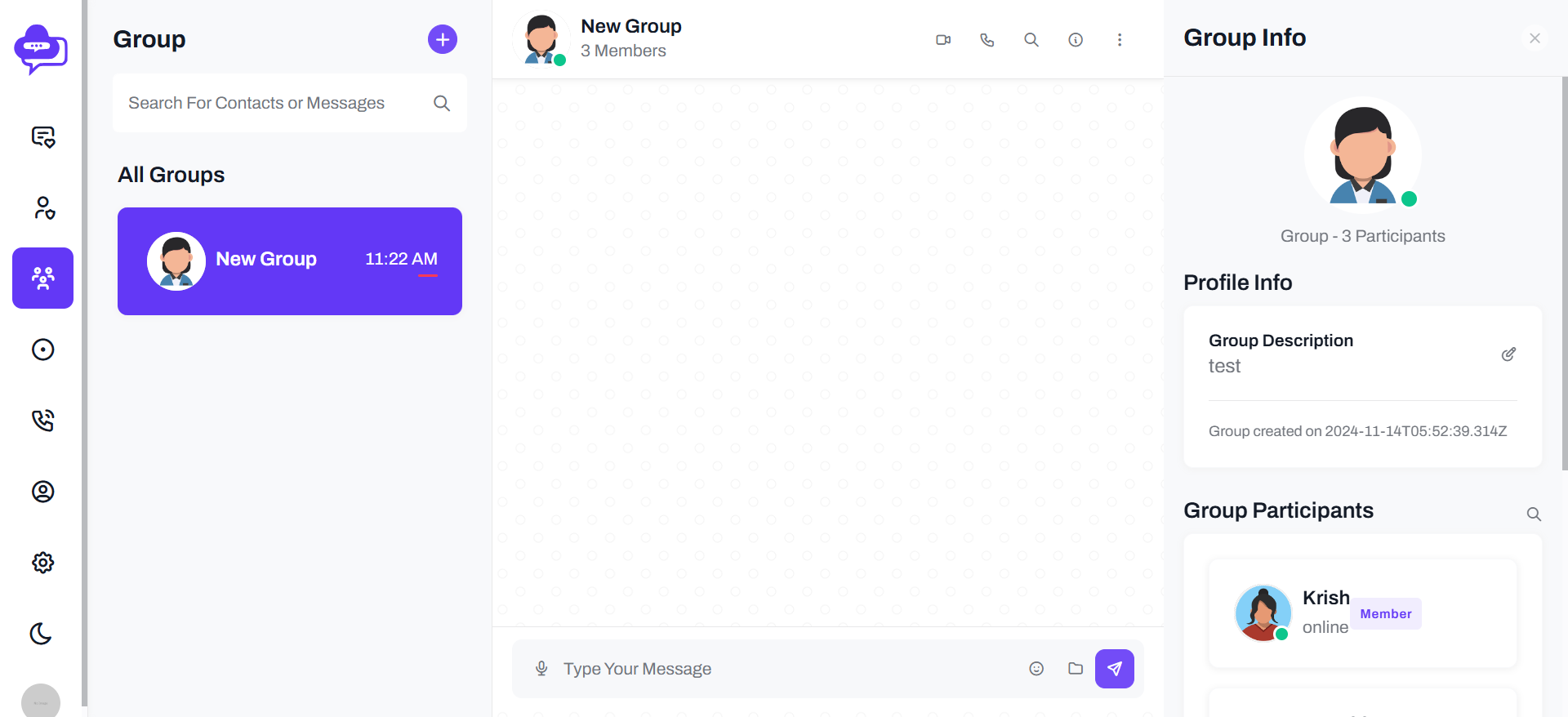Screen dimensions: 1568x717
Task: Search group participants
Action: pyautogui.click(x=1534, y=514)
